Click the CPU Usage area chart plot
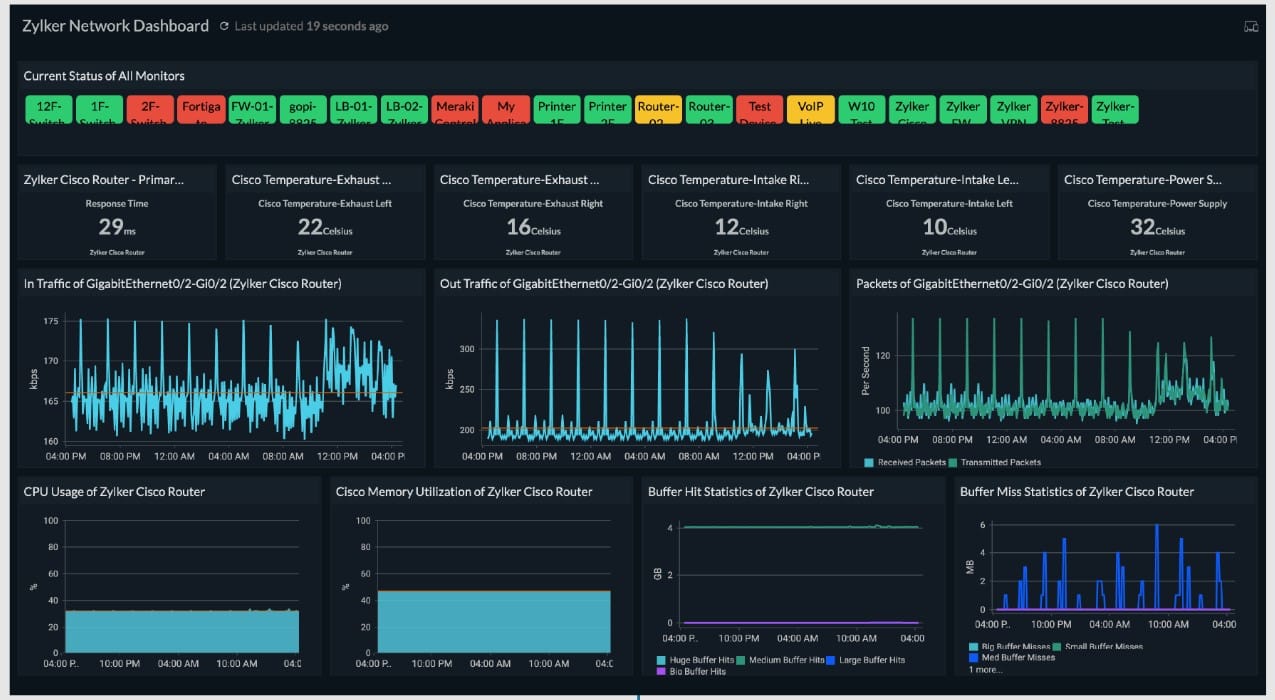 coord(182,586)
